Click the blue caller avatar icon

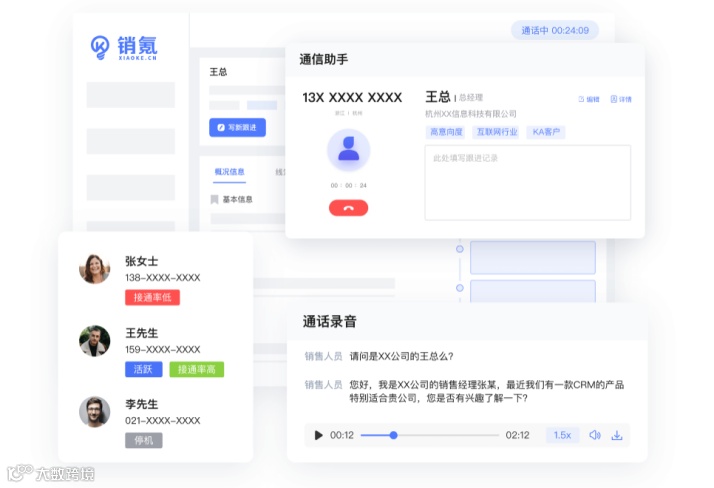(x=348, y=150)
